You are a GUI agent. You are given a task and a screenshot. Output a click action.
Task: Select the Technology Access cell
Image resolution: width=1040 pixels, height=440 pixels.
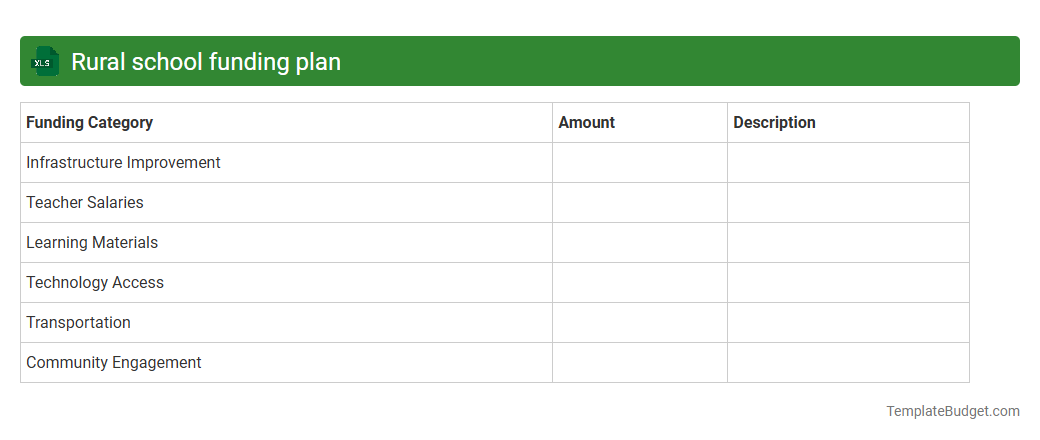tap(95, 283)
